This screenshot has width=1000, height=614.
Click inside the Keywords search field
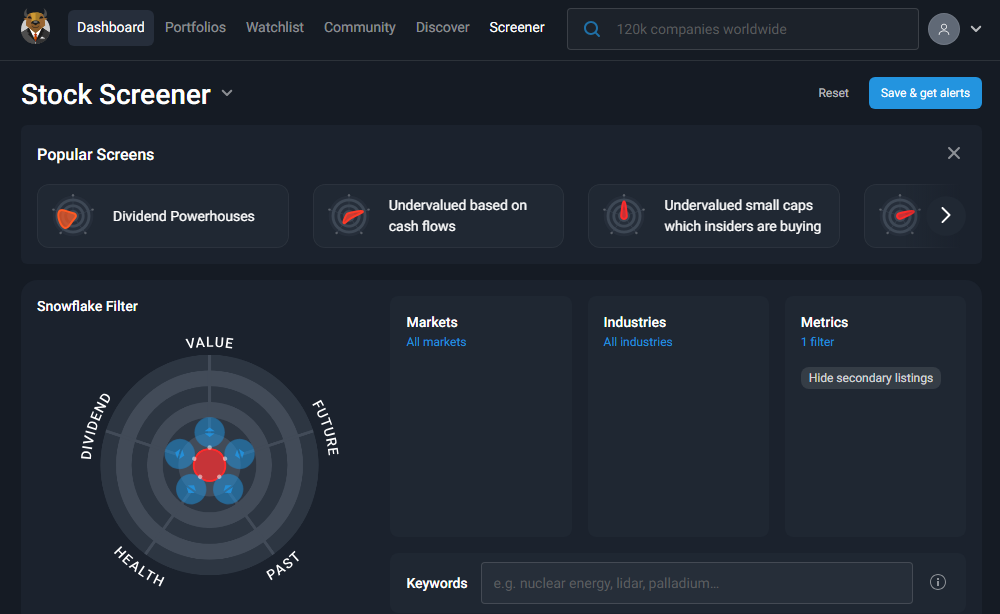click(x=695, y=582)
